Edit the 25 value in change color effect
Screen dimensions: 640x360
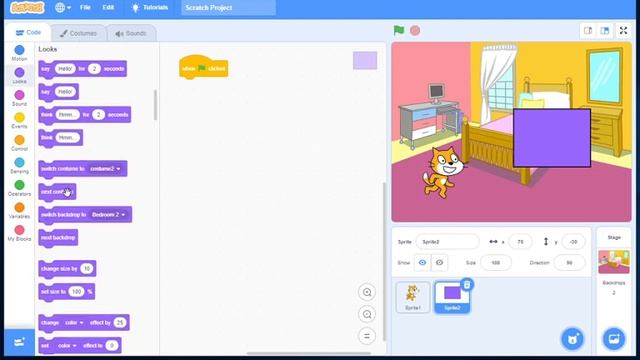(120, 322)
